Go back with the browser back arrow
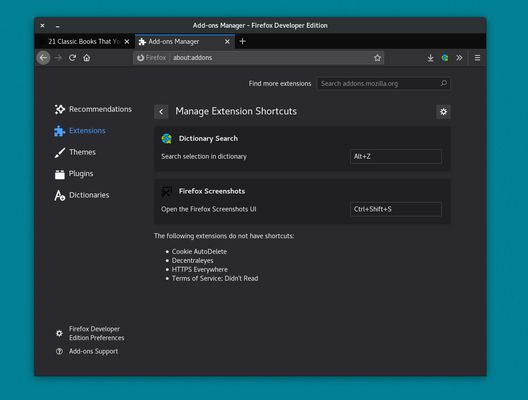Viewport: 528px width, 400px height. click(x=43, y=58)
